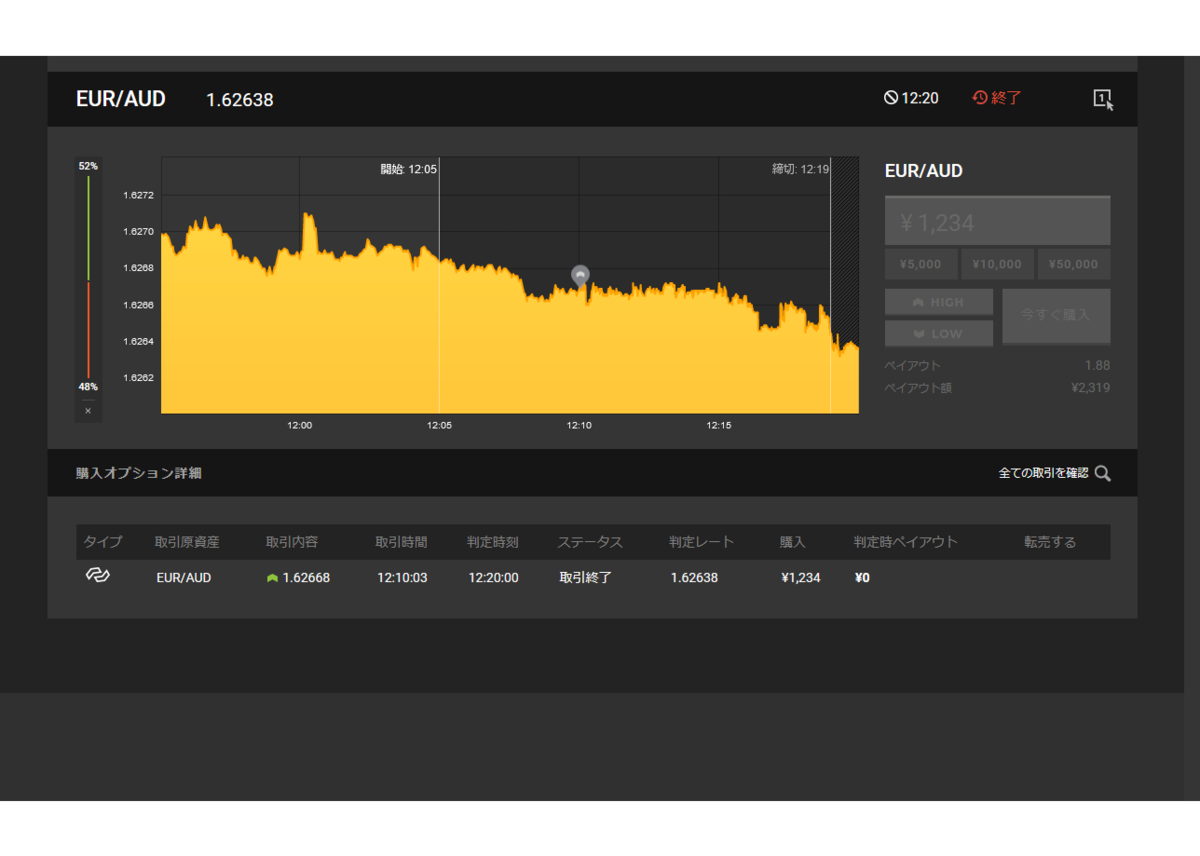Open the trade search magnifier icon
Viewport: 1200px width, 856px height.
tap(1102, 473)
